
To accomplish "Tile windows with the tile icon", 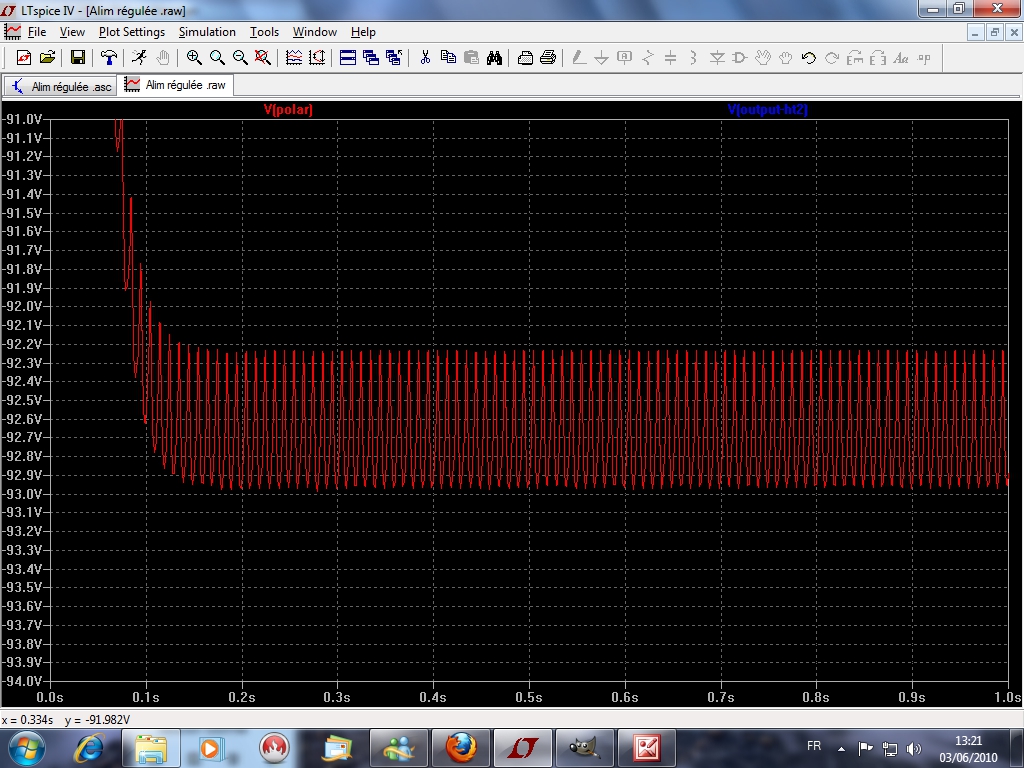I will (348, 57).
